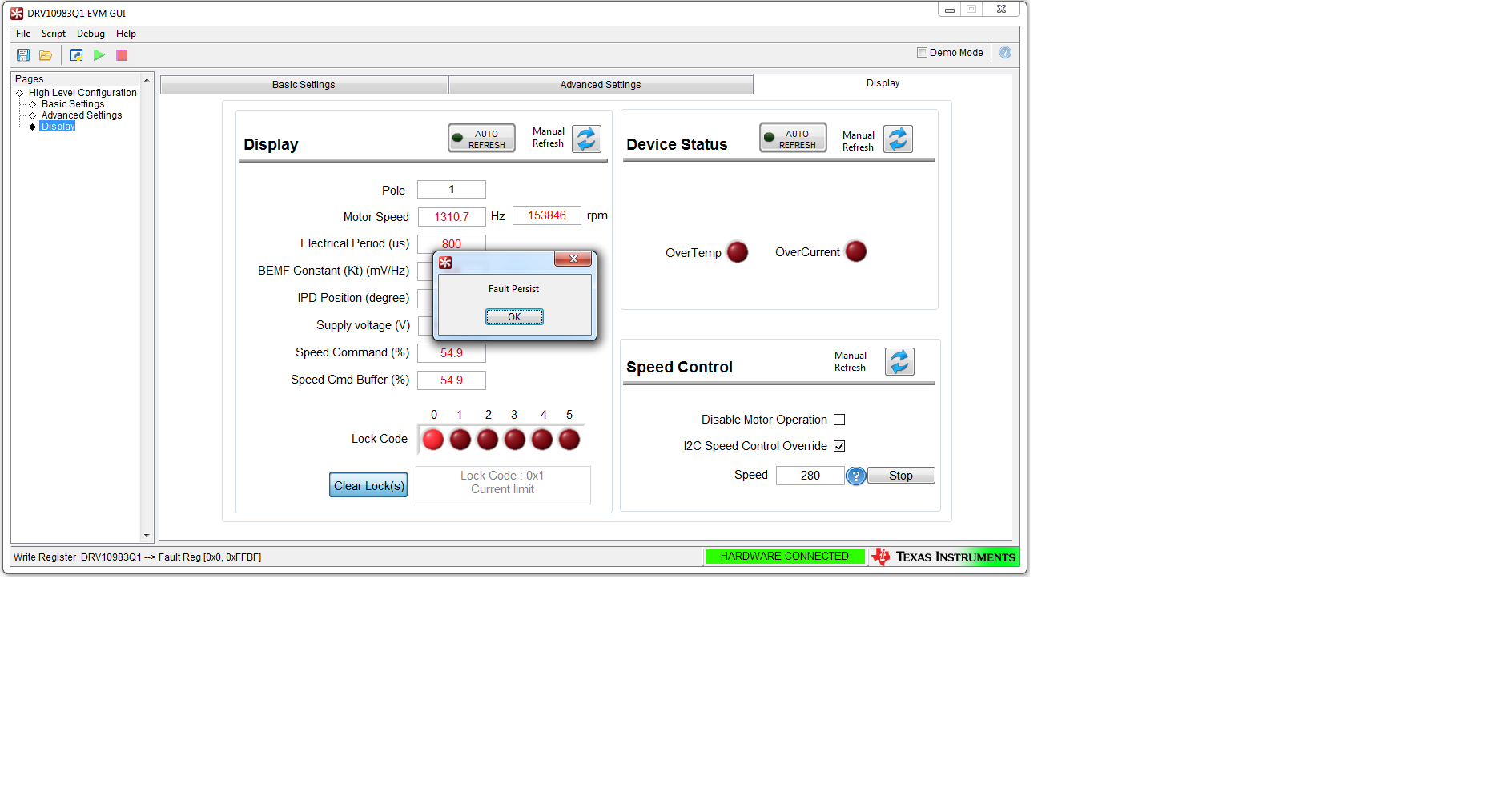1504x812 pixels.
Task: Click the Open file folder toolbar icon
Action: 46,55
